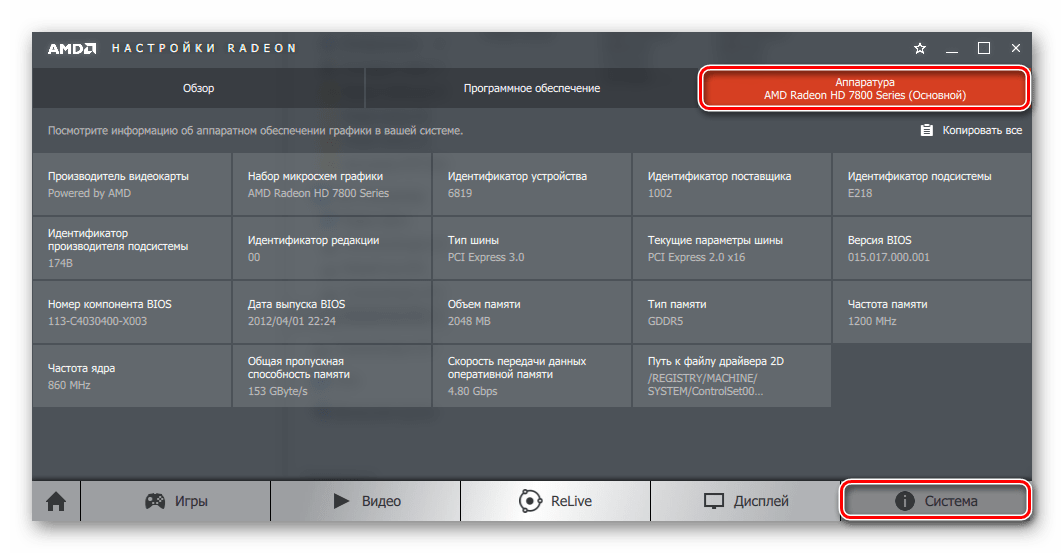Screen dimensions: 1064x553
Task: Click the Текущие параметры шины tile
Action: click(732, 248)
